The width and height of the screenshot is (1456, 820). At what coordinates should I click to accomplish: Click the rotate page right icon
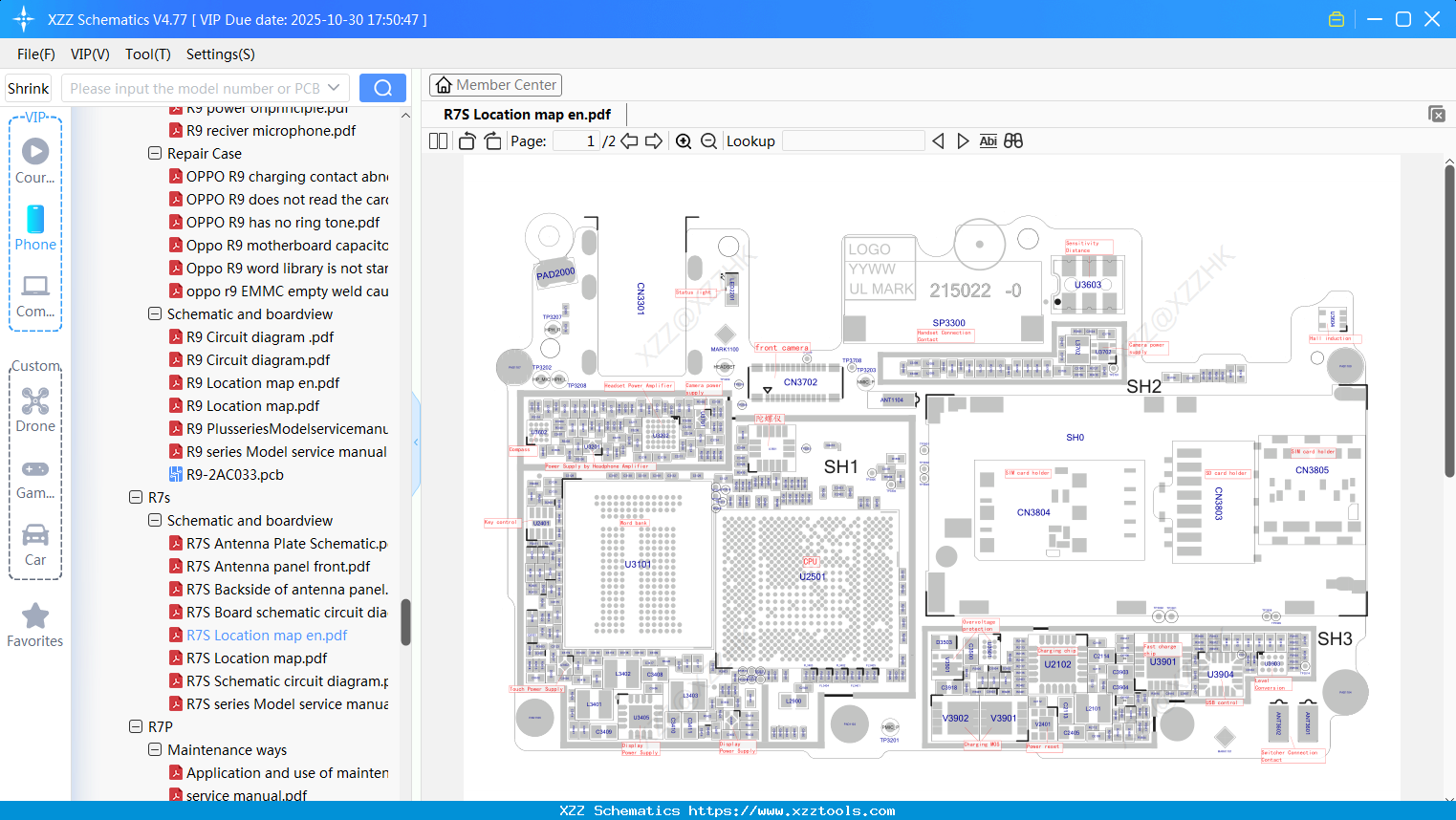point(491,140)
